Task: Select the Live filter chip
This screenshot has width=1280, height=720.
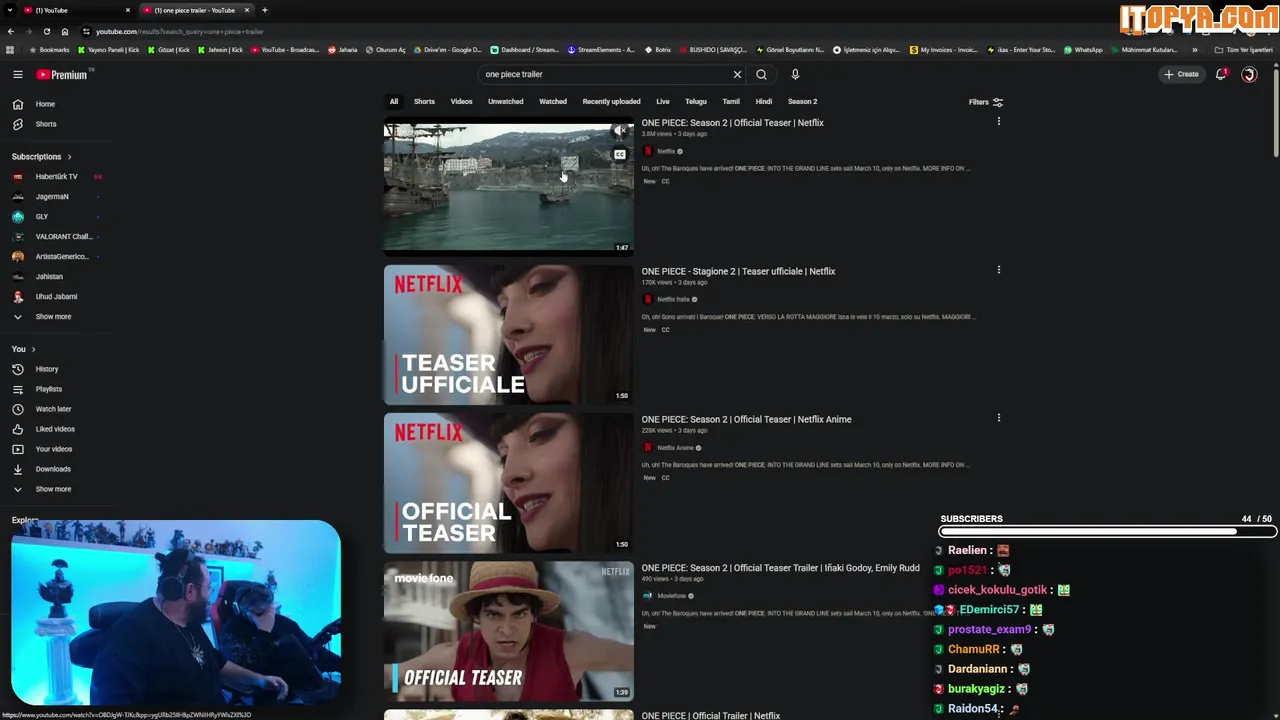Action: pyautogui.click(x=662, y=101)
